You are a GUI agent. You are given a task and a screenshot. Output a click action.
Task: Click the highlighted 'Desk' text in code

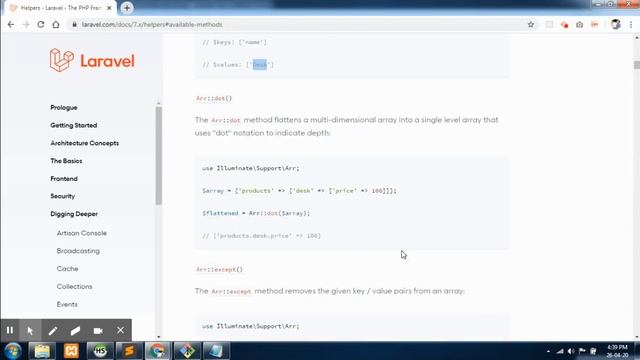(260, 64)
